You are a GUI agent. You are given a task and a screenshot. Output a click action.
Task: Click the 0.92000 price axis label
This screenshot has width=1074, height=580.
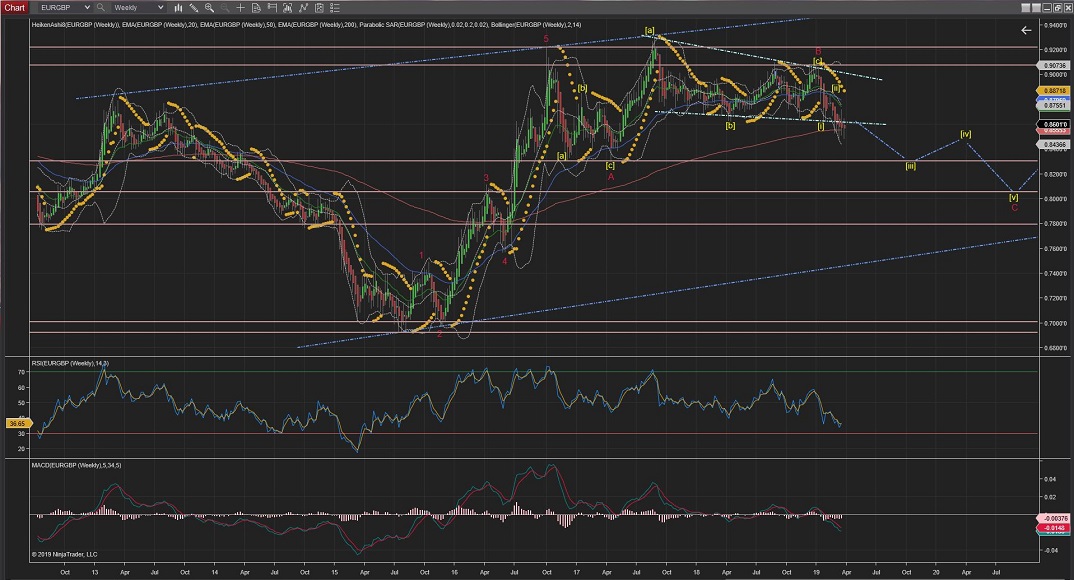point(1056,50)
